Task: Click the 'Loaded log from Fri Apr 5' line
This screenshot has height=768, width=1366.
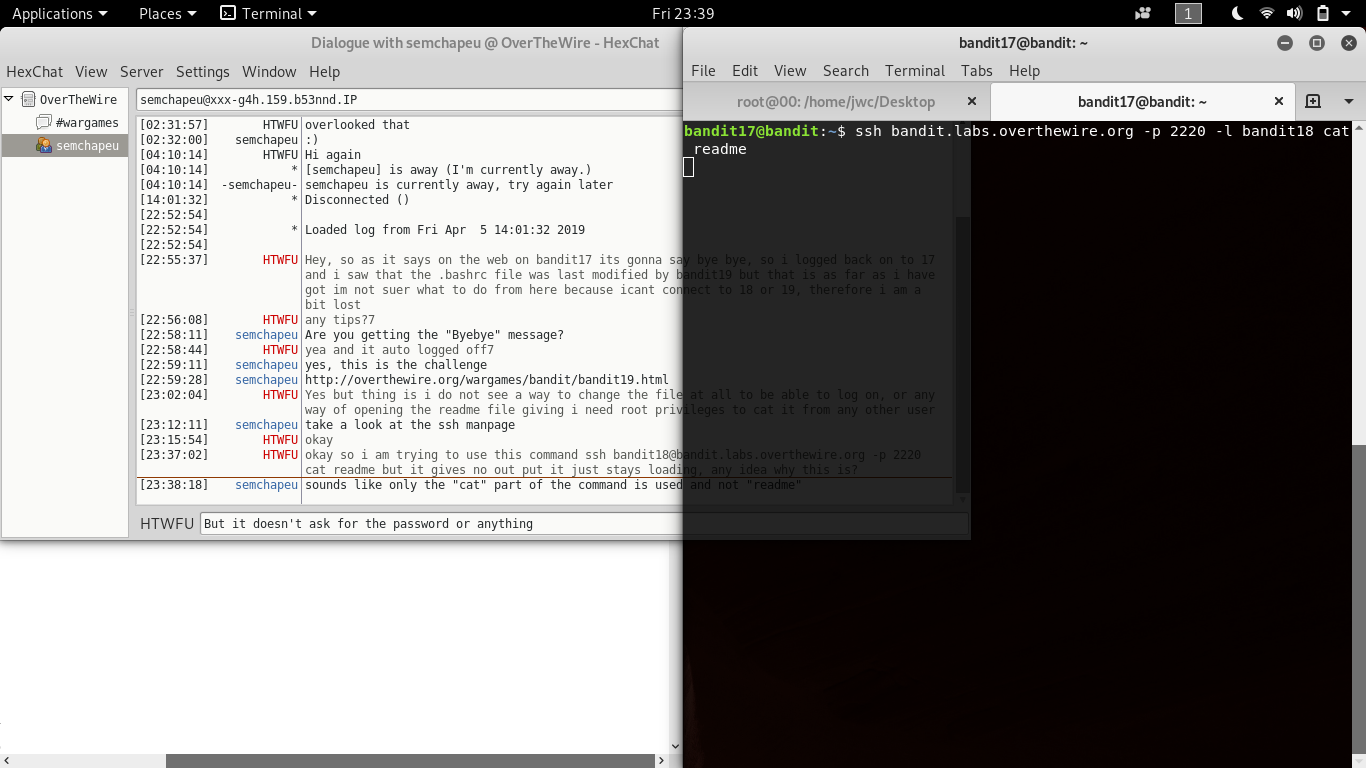Action: [444, 230]
